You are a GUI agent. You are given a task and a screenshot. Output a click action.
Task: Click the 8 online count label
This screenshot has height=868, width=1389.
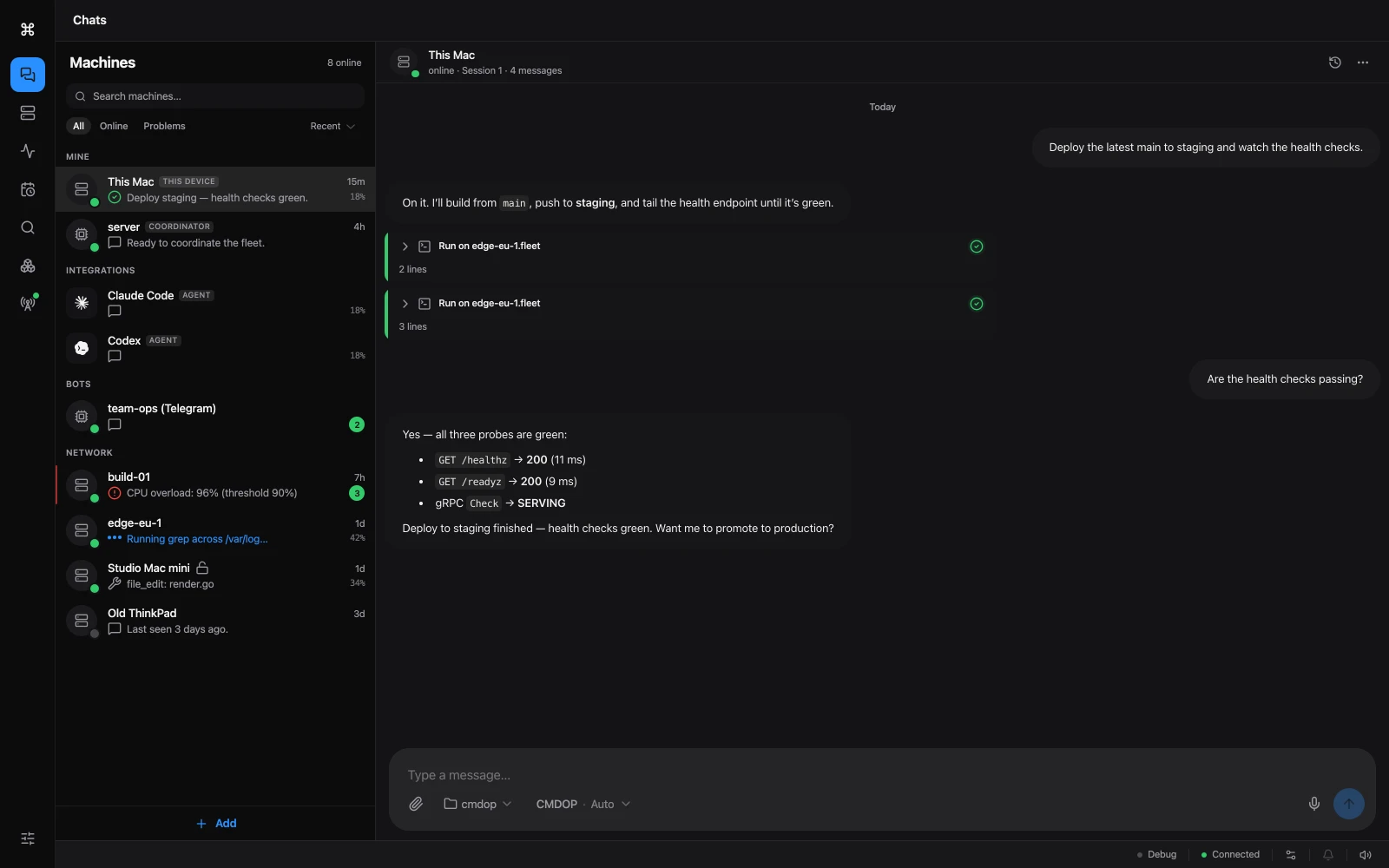click(344, 62)
